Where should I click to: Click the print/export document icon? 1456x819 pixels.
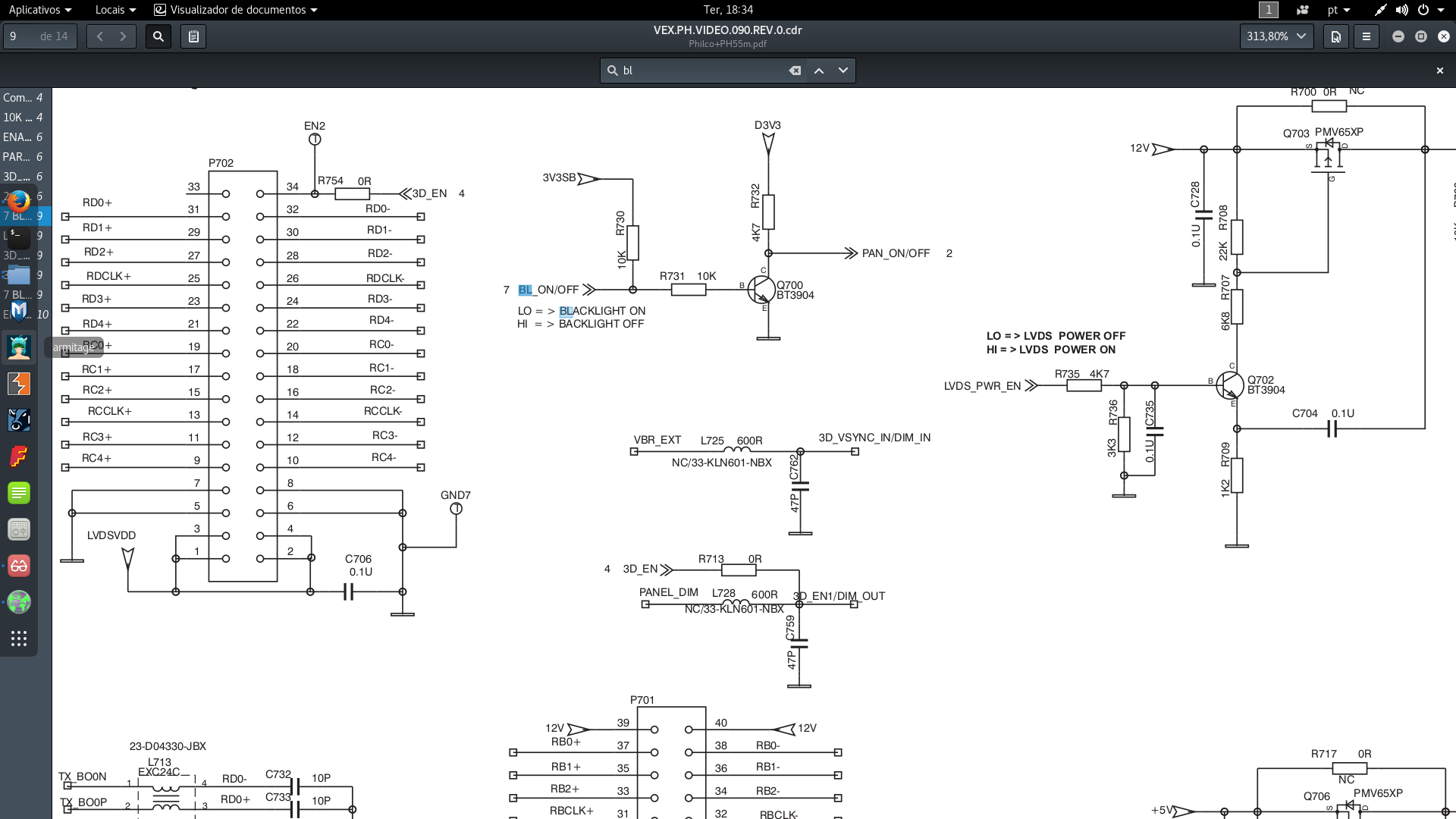(1335, 37)
